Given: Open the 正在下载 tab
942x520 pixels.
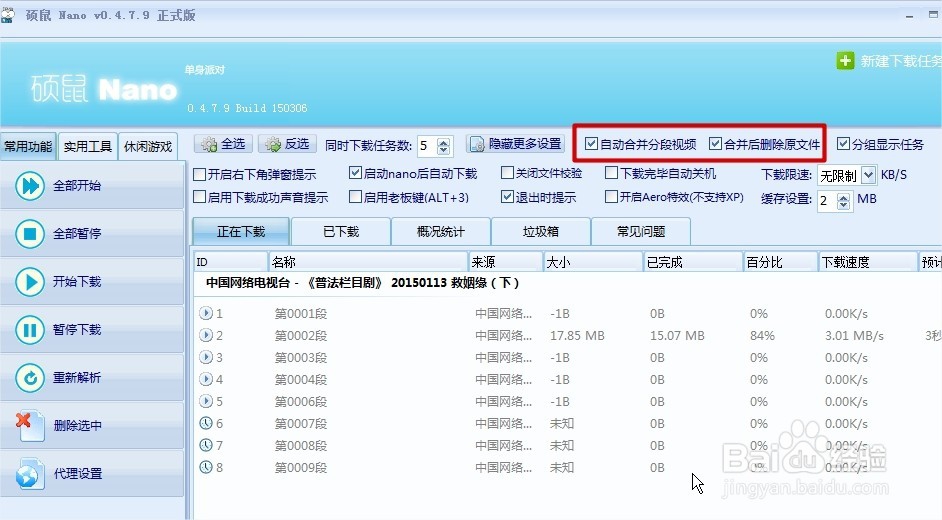Looking at the screenshot, I should pos(241,232).
